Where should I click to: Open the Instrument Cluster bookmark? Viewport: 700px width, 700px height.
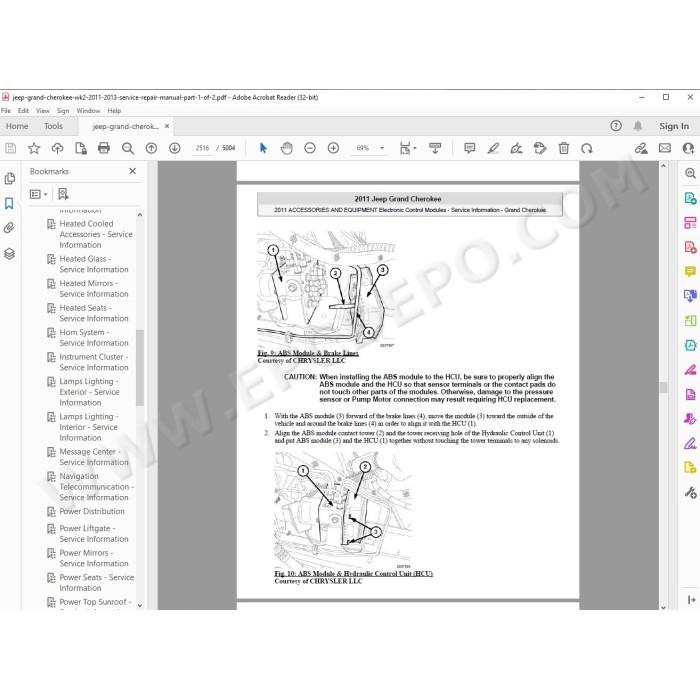(93, 362)
